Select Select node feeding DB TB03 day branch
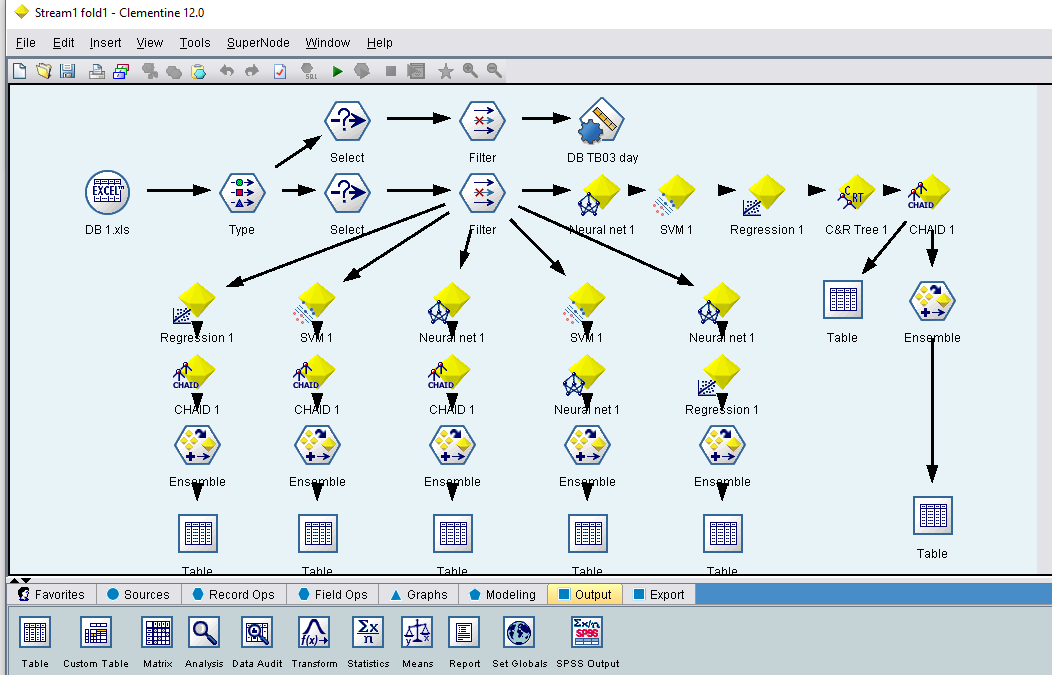Viewport: 1052px width, 675px height. pos(347,121)
